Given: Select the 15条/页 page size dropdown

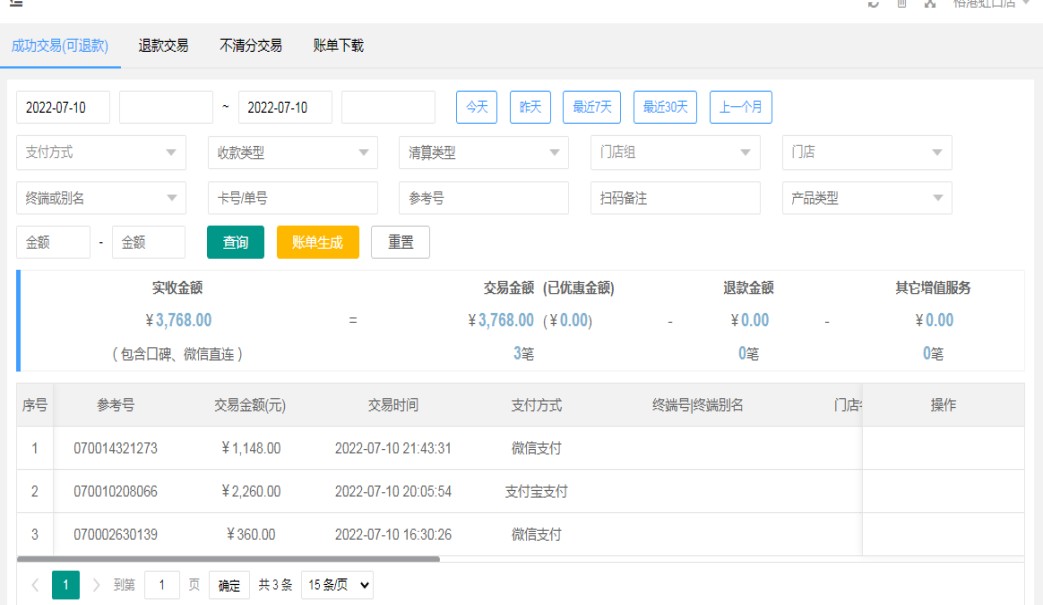Looking at the screenshot, I should [337, 585].
